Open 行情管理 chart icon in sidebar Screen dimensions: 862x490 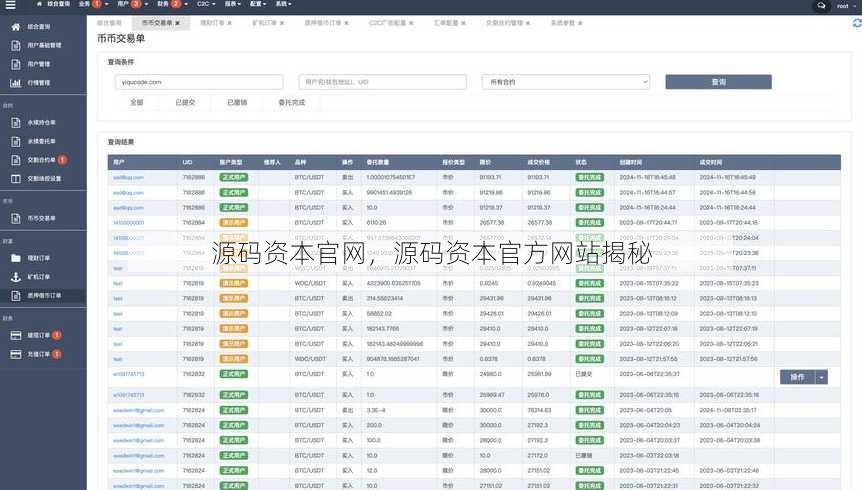tap(15, 83)
